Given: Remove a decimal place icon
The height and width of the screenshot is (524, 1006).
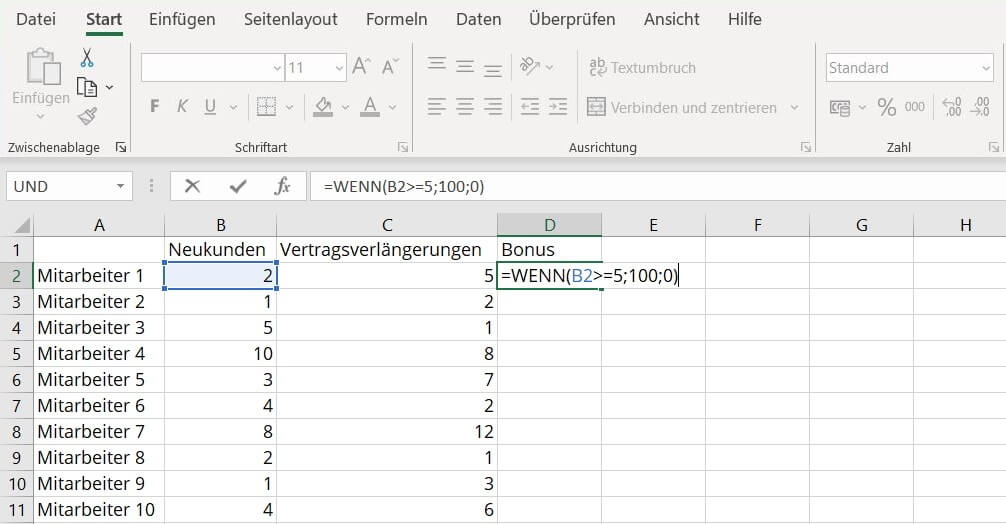Looking at the screenshot, I should click(x=980, y=107).
